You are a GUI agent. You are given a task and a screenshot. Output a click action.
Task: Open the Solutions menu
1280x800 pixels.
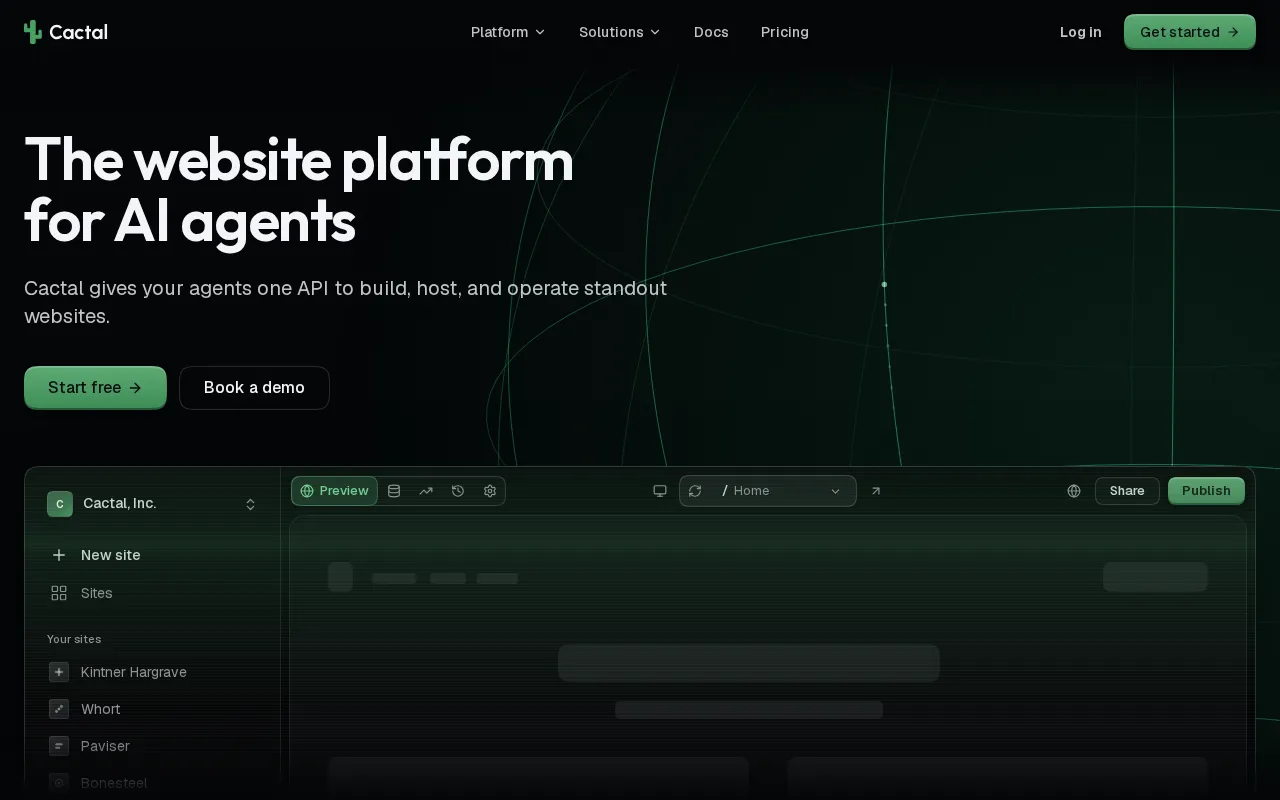(x=619, y=32)
